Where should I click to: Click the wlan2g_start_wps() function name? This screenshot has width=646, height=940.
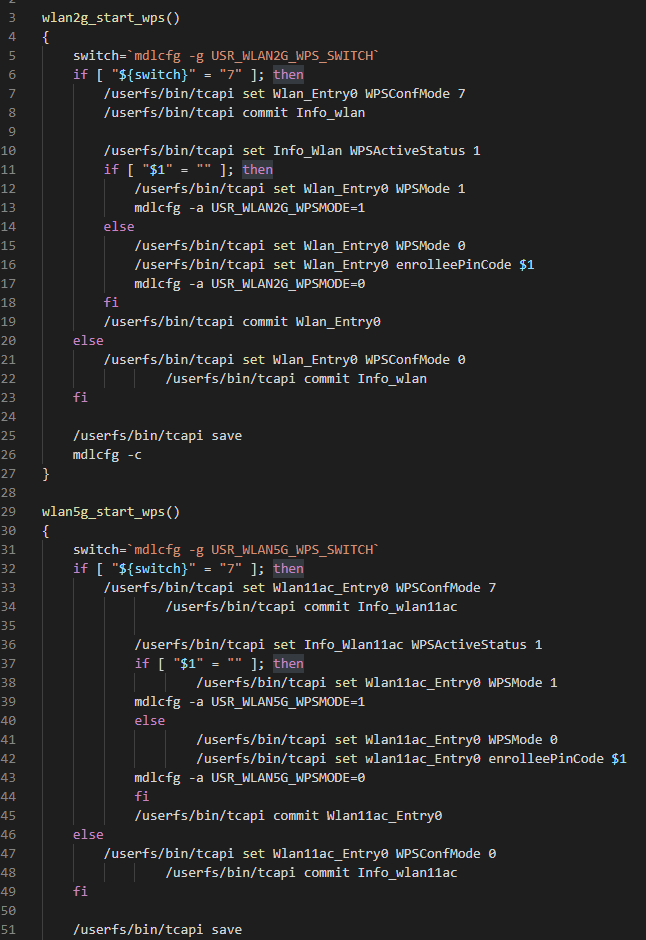(x=111, y=18)
